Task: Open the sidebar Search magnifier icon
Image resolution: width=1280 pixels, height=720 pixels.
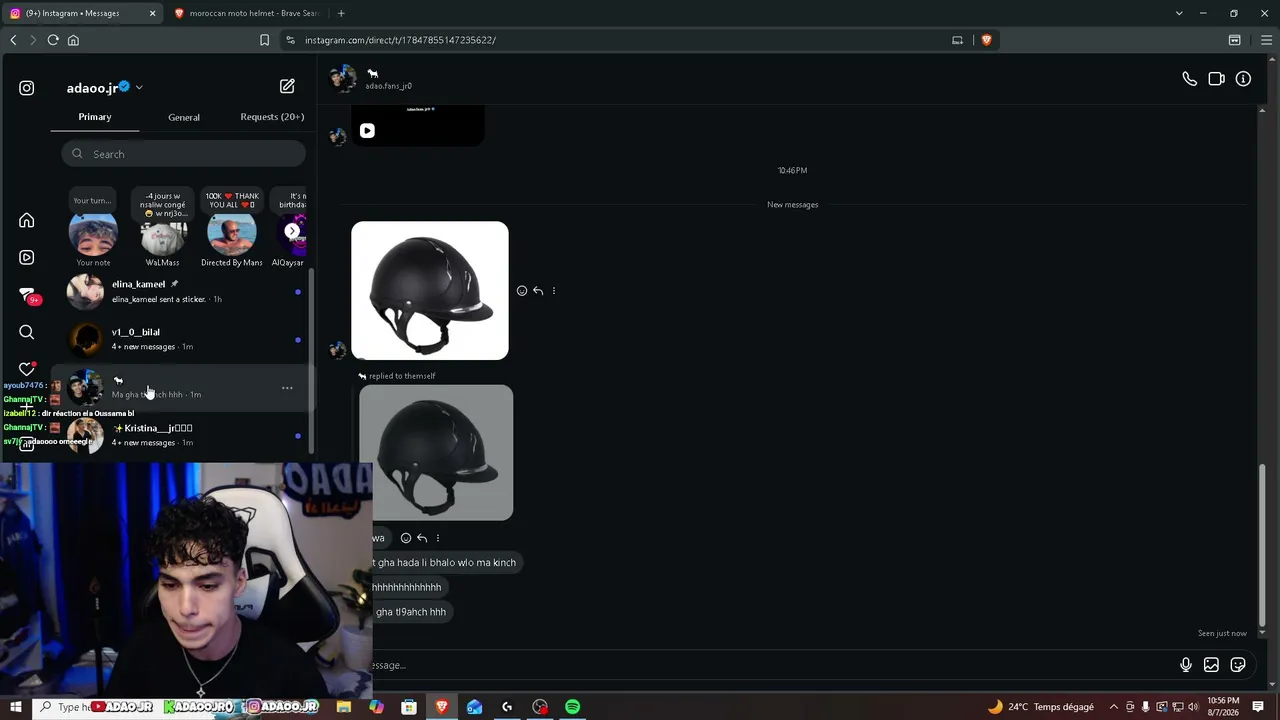Action: pyautogui.click(x=27, y=332)
